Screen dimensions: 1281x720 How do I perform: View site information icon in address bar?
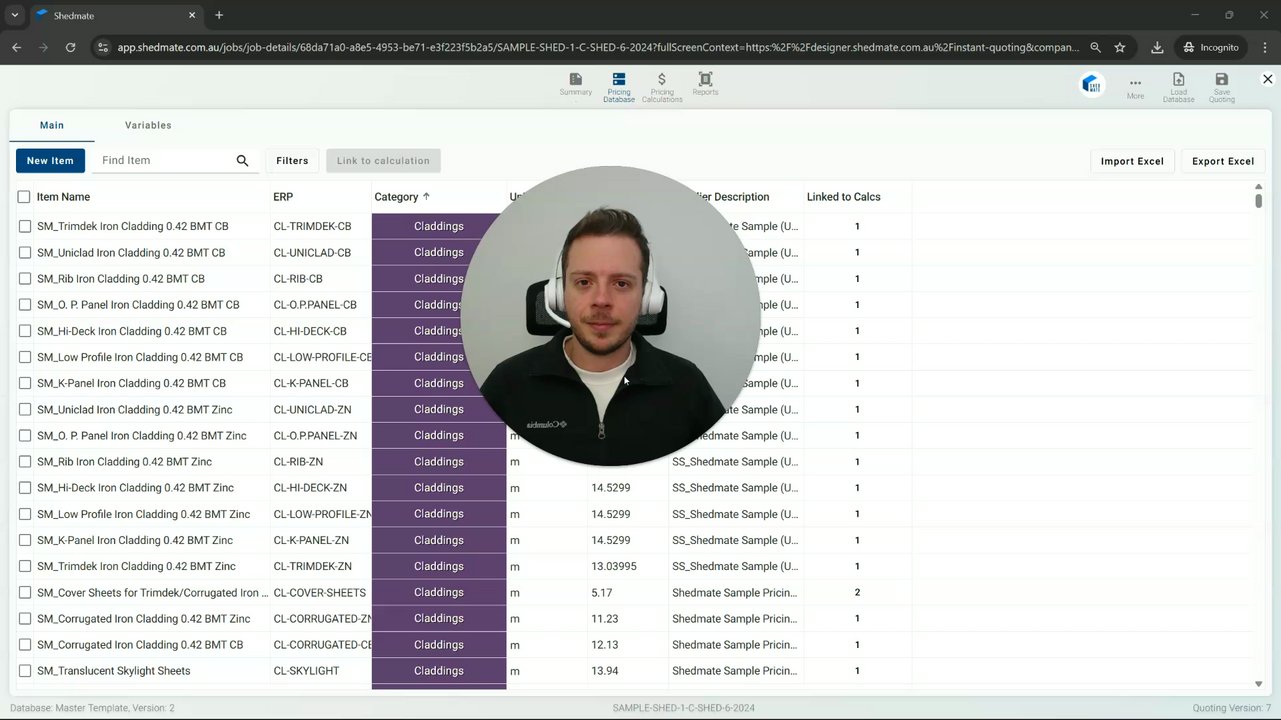[x=101, y=47]
